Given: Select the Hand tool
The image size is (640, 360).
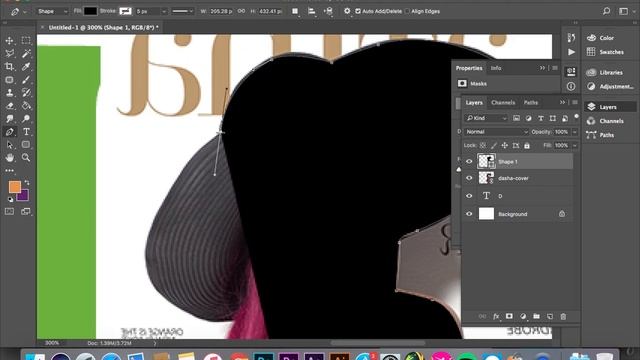Looking at the screenshot, I should pos(9,158).
